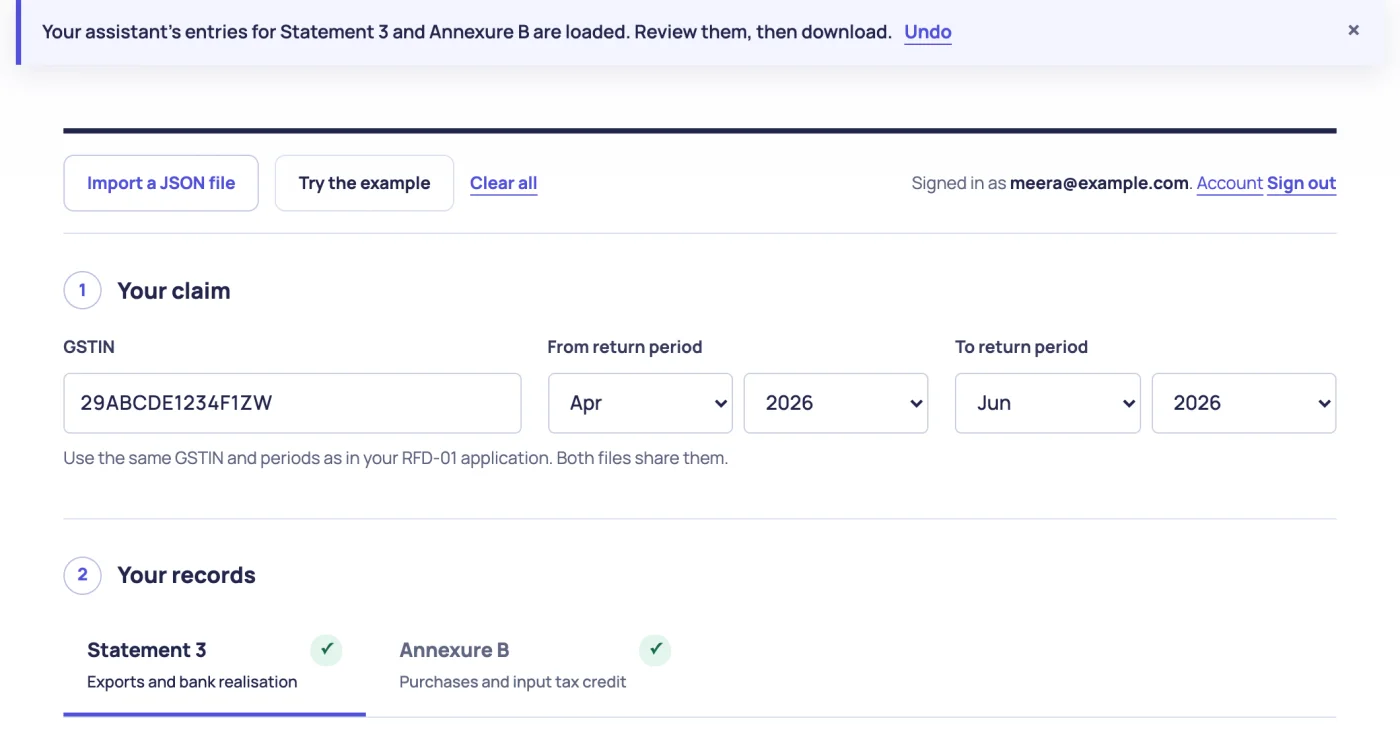Undo the loaded assistant entries

coord(928,32)
